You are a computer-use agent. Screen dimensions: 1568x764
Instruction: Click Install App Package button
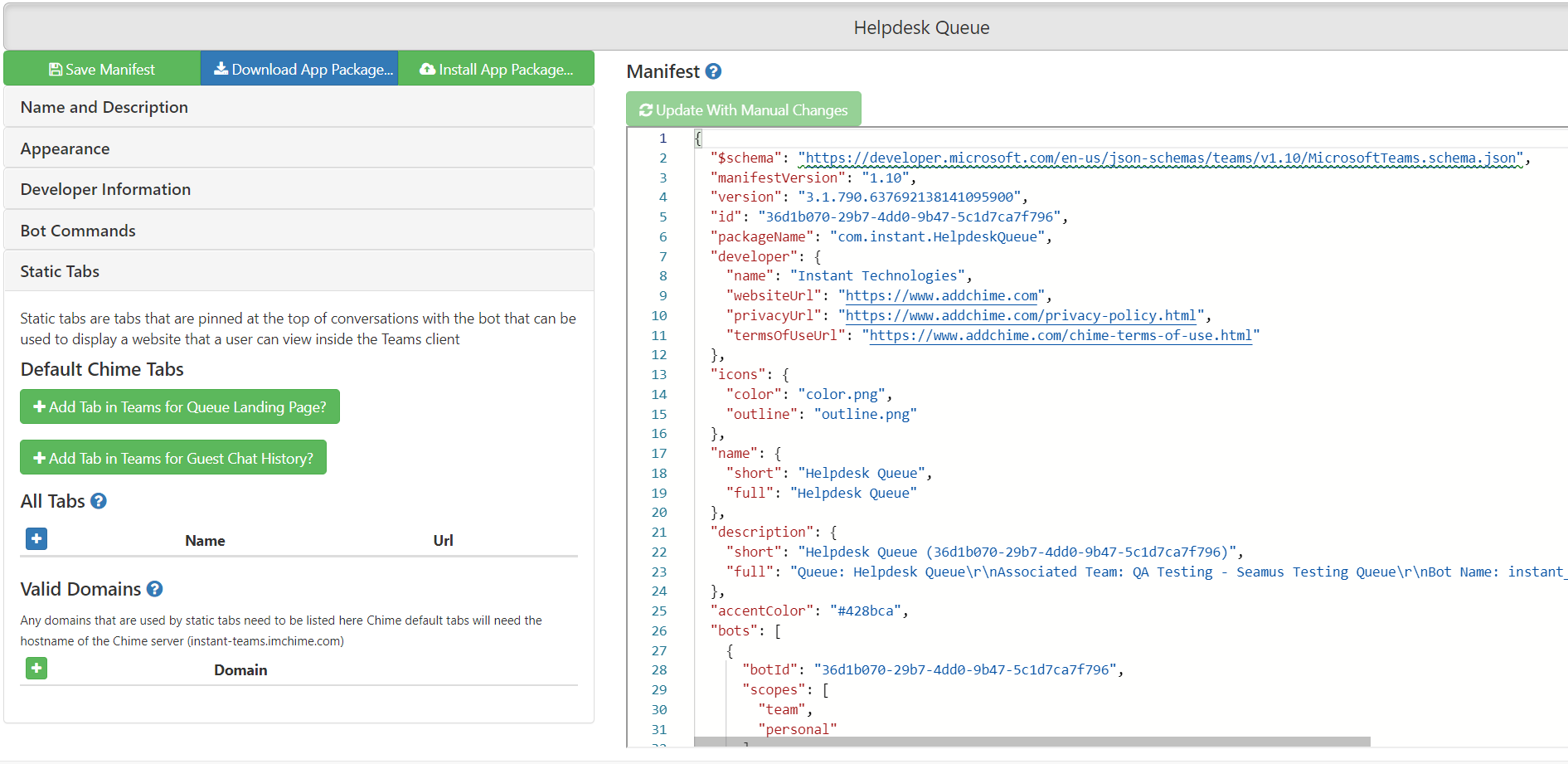click(x=496, y=69)
